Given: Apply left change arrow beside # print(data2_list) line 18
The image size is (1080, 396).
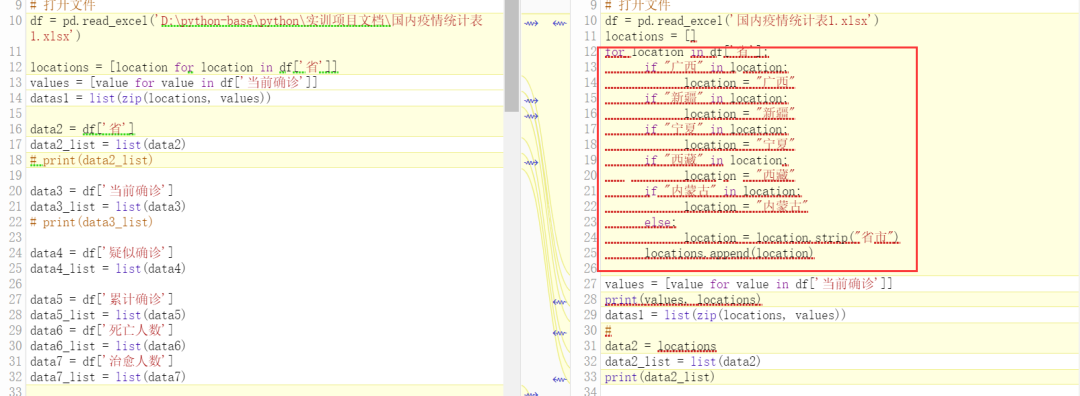Looking at the screenshot, I should point(530,163).
